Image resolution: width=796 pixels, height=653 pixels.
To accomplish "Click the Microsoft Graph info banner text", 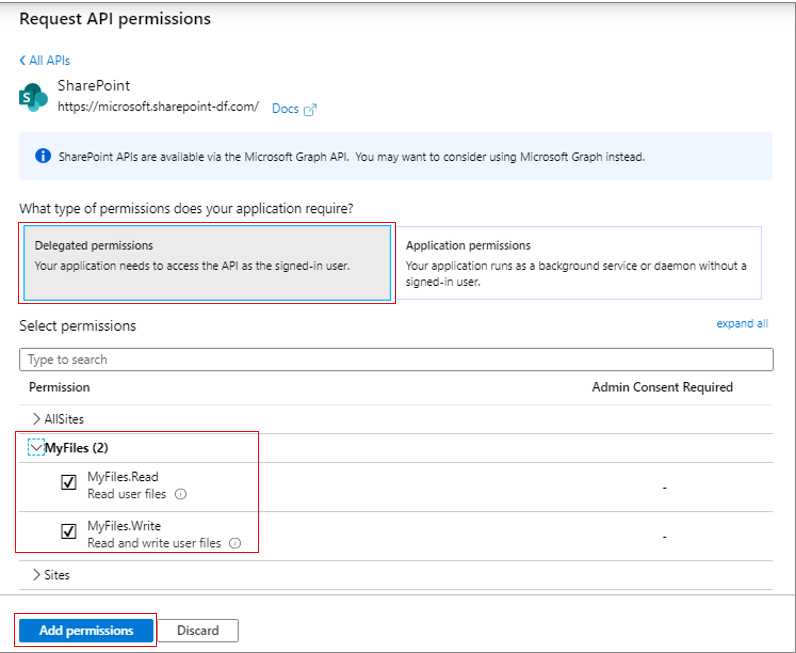I will pyautogui.click(x=352, y=157).
